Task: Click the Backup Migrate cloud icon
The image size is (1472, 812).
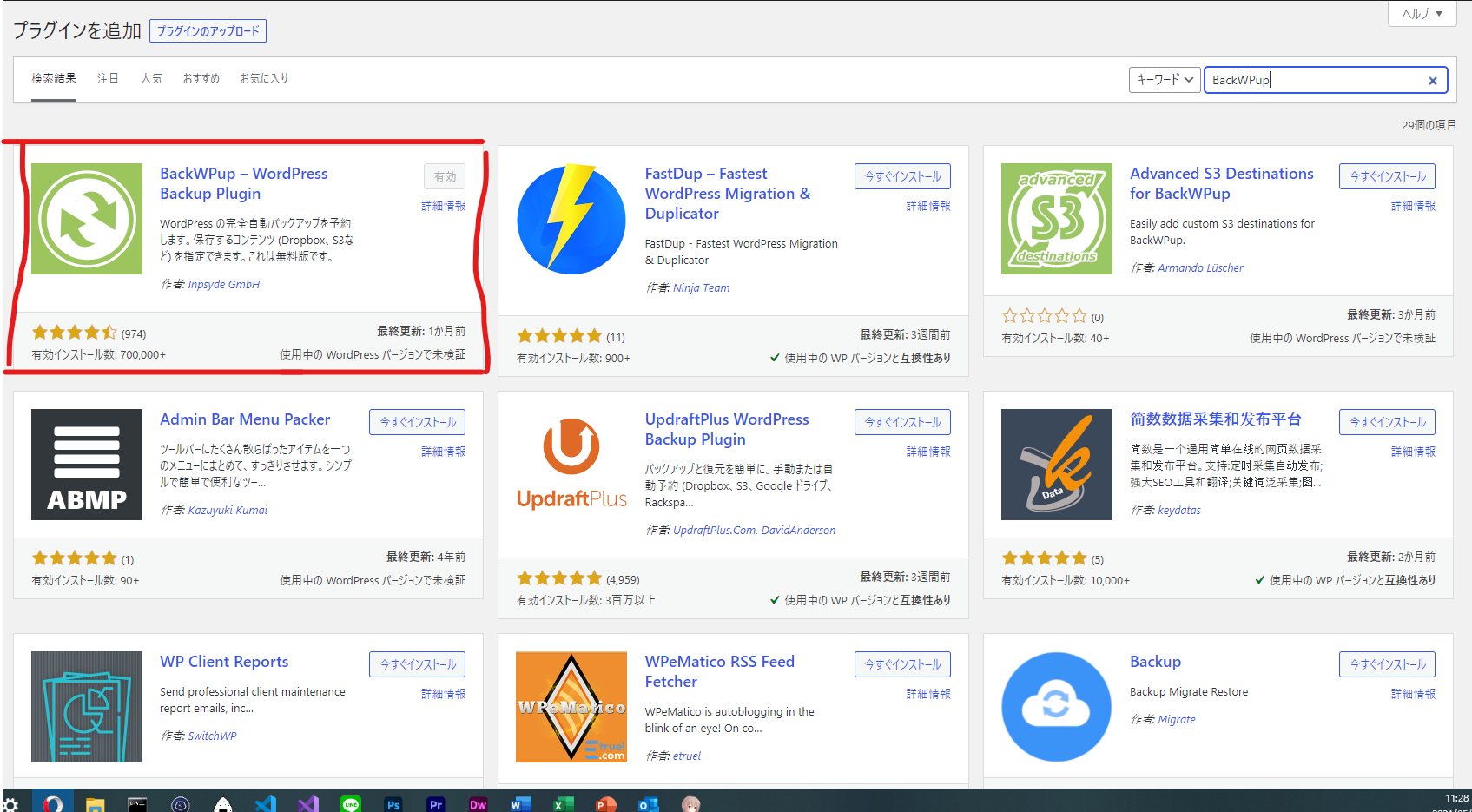Action: pyautogui.click(x=1057, y=707)
